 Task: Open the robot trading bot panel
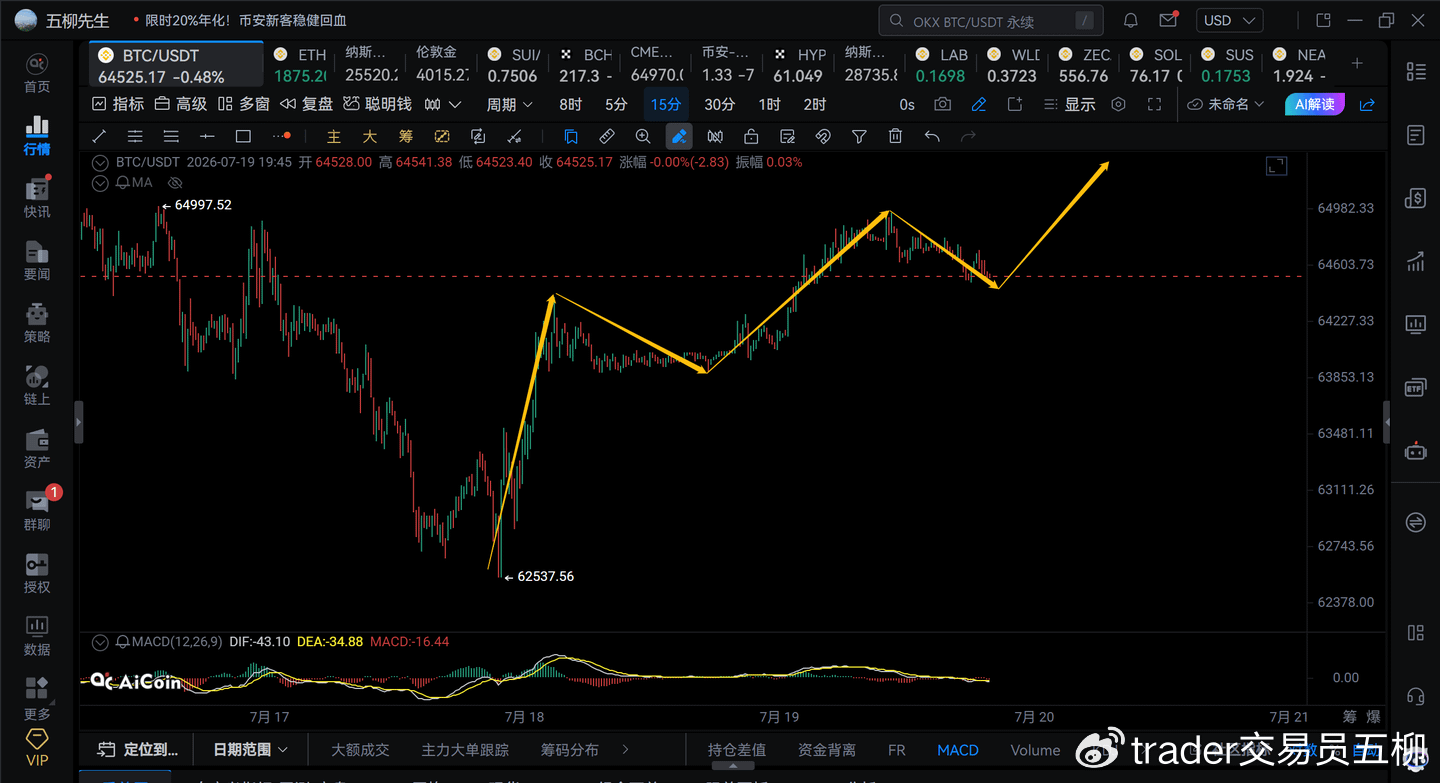(x=1415, y=451)
